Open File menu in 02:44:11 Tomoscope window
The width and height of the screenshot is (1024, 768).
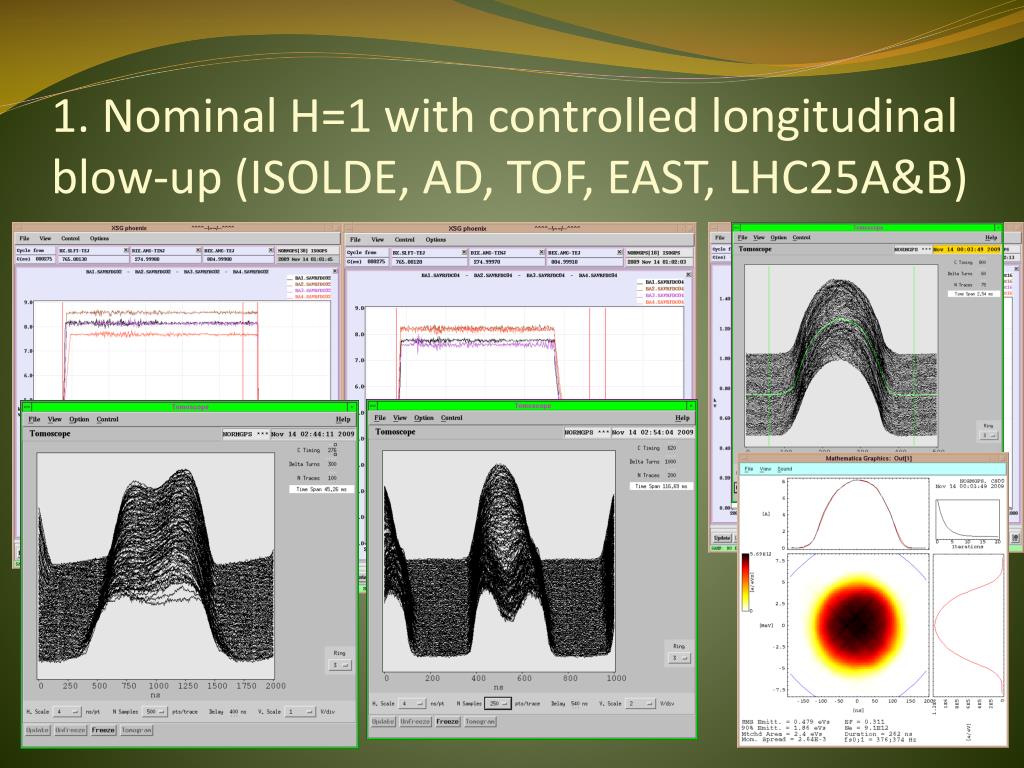[35, 419]
